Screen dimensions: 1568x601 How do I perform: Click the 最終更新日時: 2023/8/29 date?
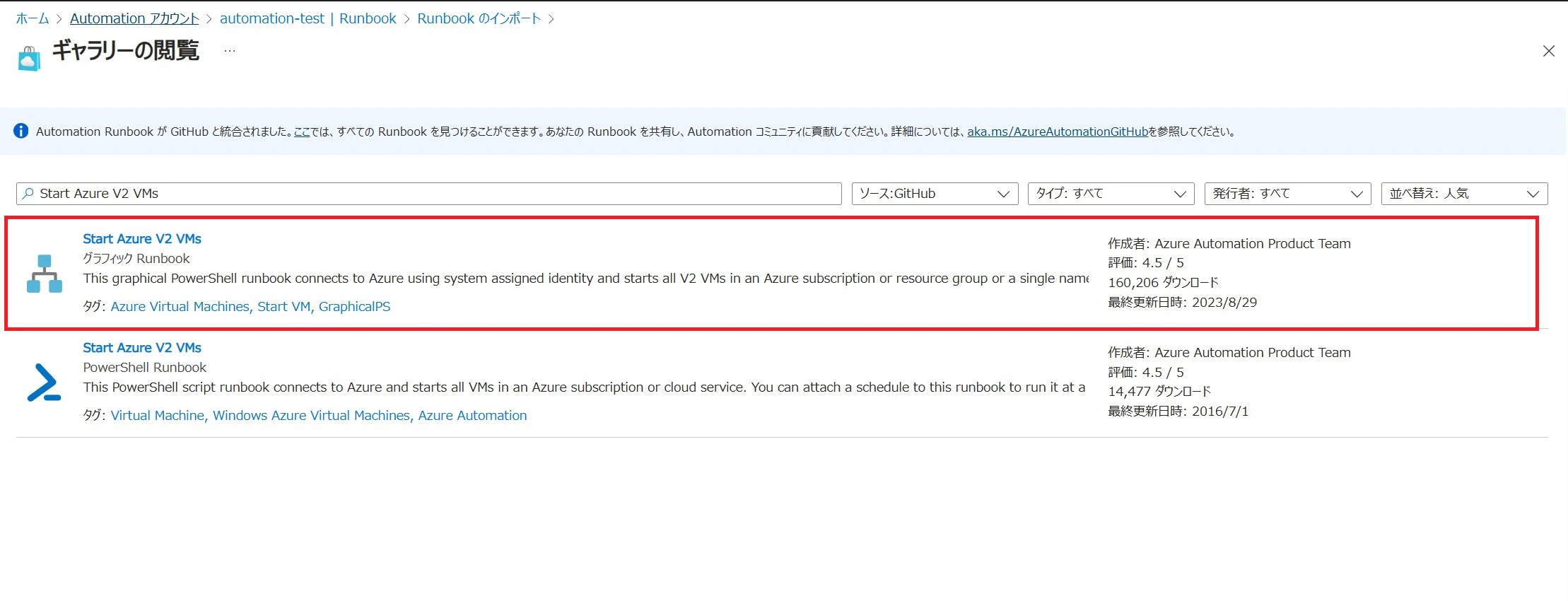point(1183,303)
